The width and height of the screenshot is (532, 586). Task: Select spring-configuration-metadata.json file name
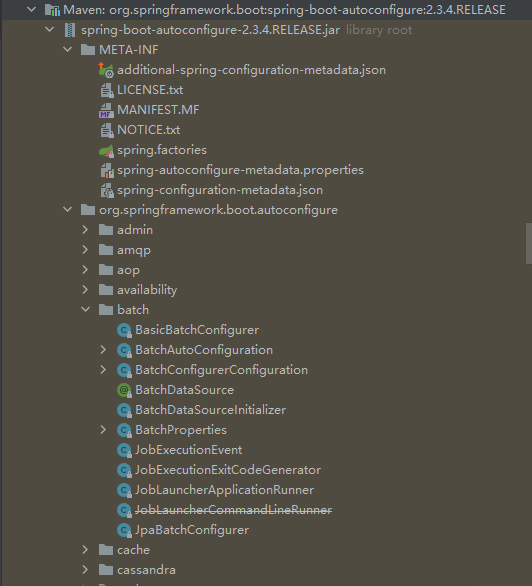point(220,190)
